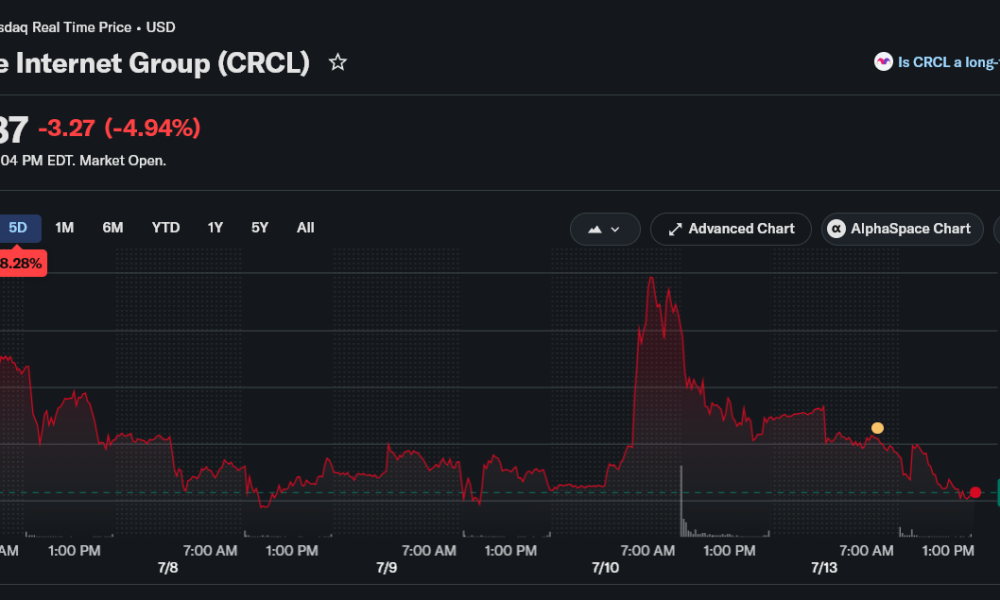Switch chart to 1M range
The width and height of the screenshot is (1000, 600).
[64, 228]
